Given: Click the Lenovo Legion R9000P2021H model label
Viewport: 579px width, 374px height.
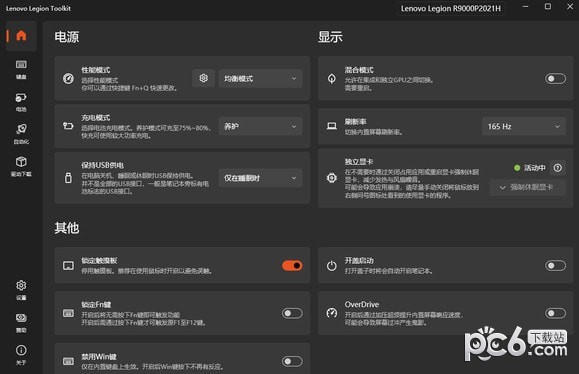Looking at the screenshot, I should coord(451,8).
